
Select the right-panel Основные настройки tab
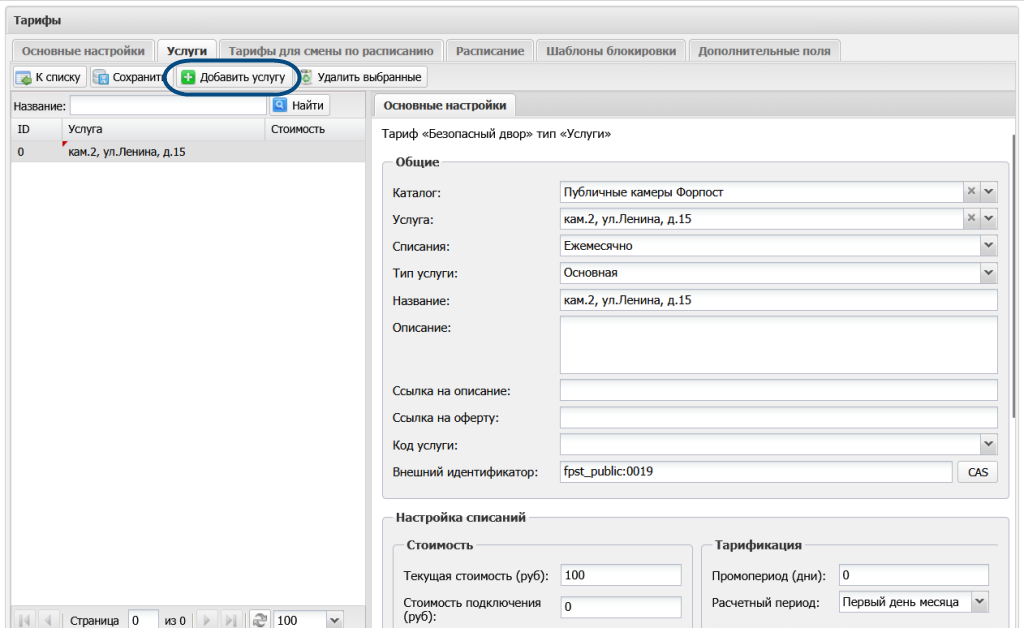tap(445, 106)
